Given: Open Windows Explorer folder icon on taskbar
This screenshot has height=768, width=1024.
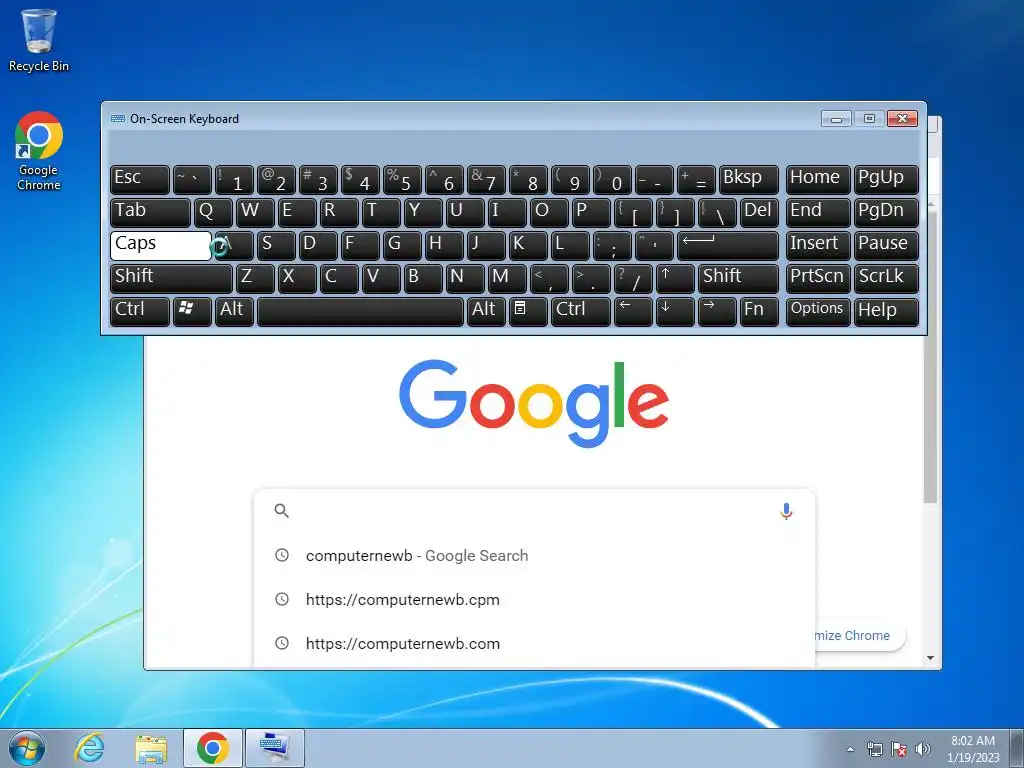Looking at the screenshot, I should click(151, 748).
